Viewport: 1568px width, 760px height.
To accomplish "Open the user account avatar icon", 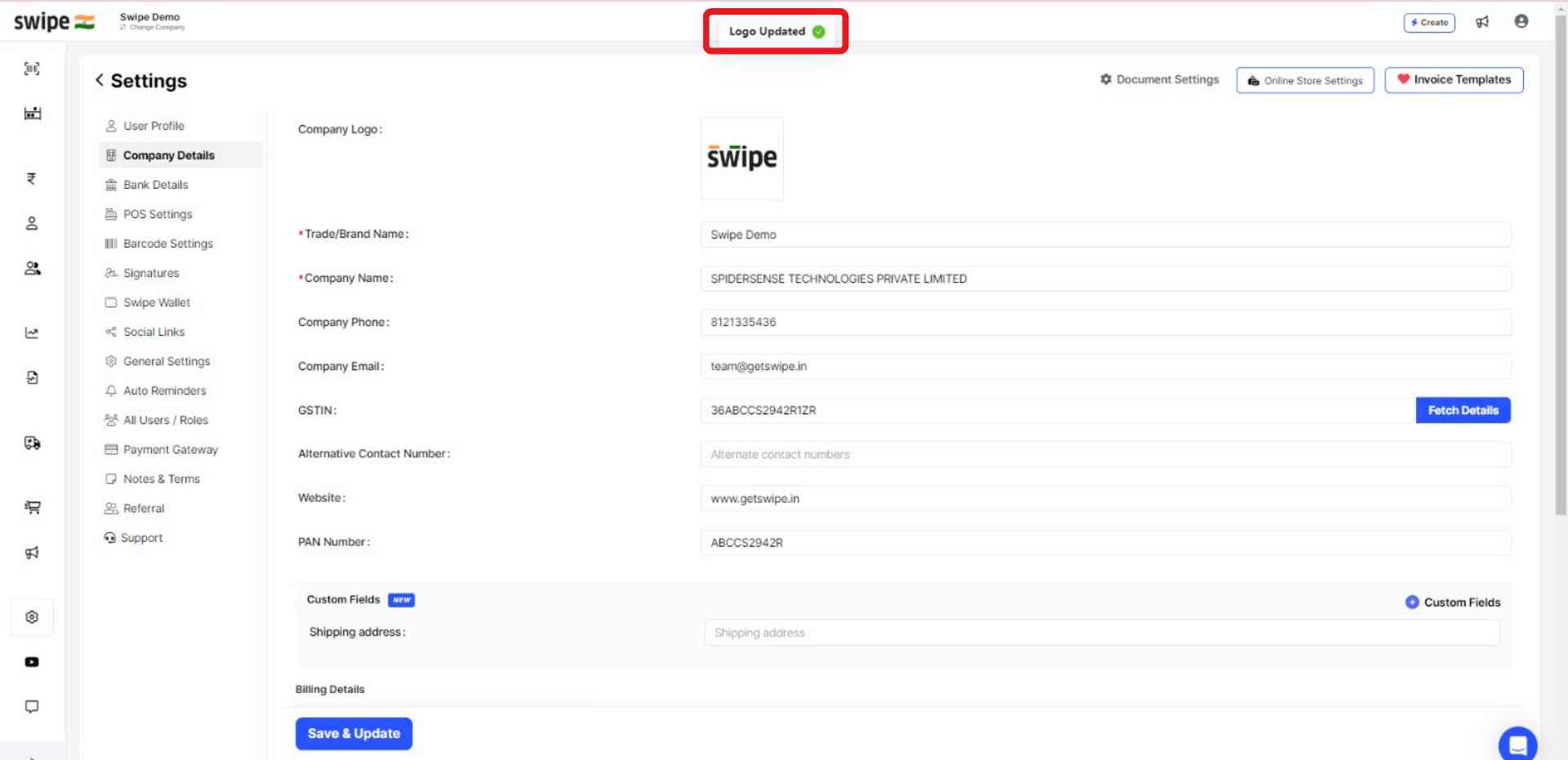I will [x=1521, y=21].
